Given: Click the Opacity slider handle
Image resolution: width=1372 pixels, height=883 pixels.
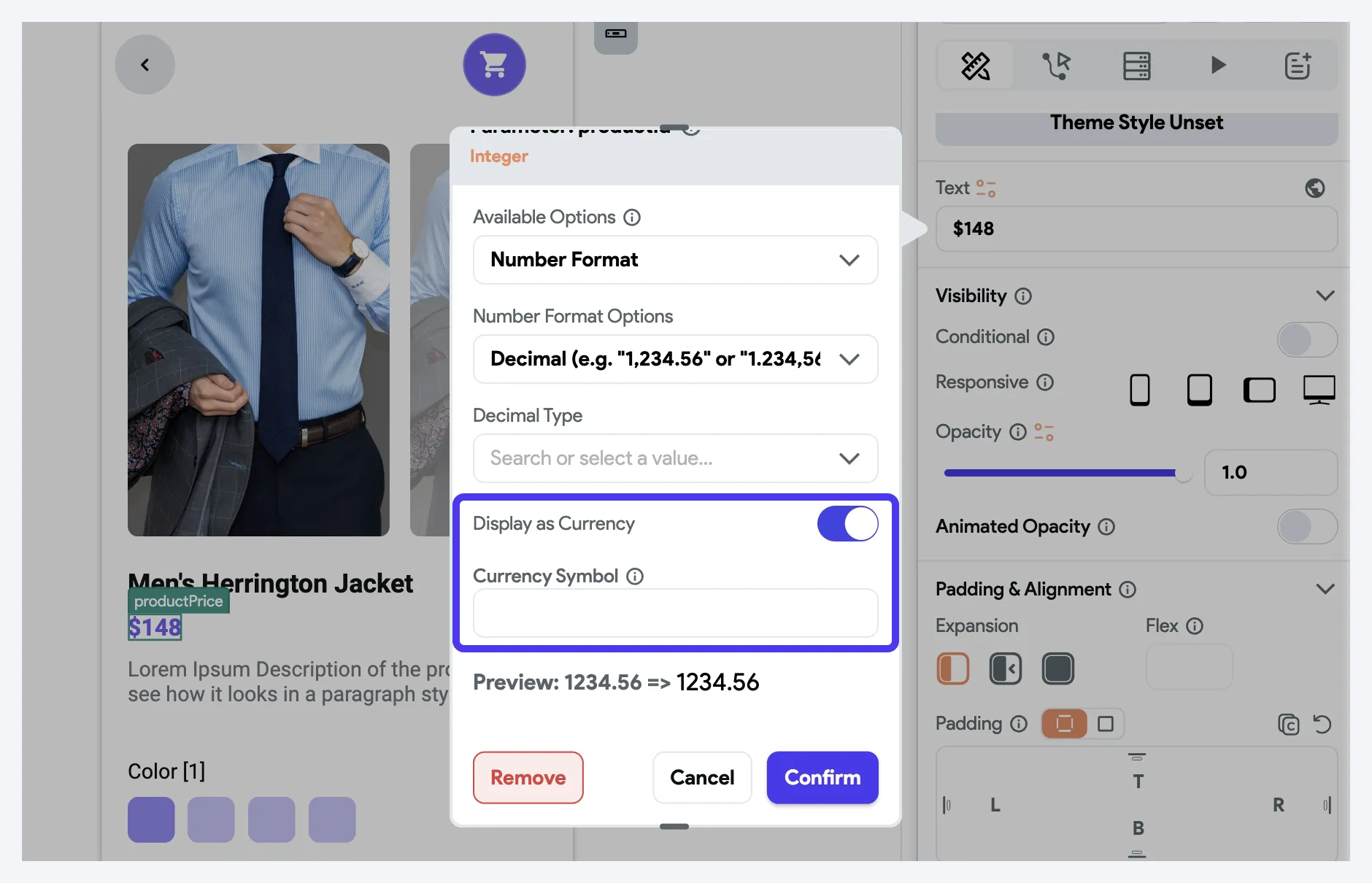Looking at the screenshot, I should pos(1184,473).
